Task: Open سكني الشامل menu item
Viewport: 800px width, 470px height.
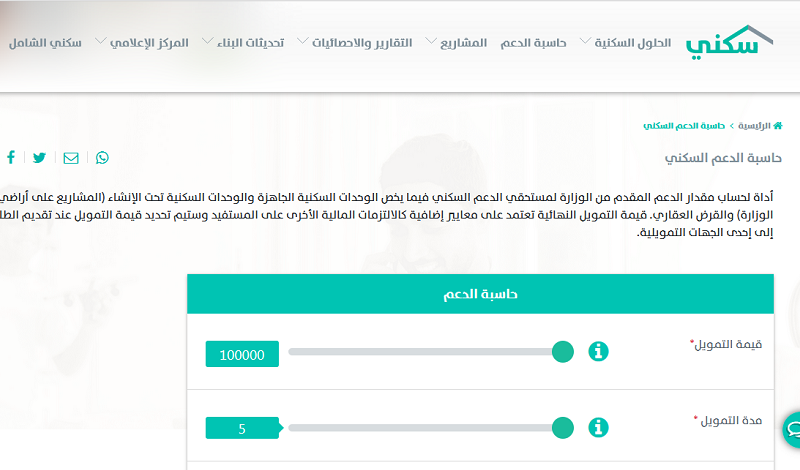Action: tap(45, 43)
